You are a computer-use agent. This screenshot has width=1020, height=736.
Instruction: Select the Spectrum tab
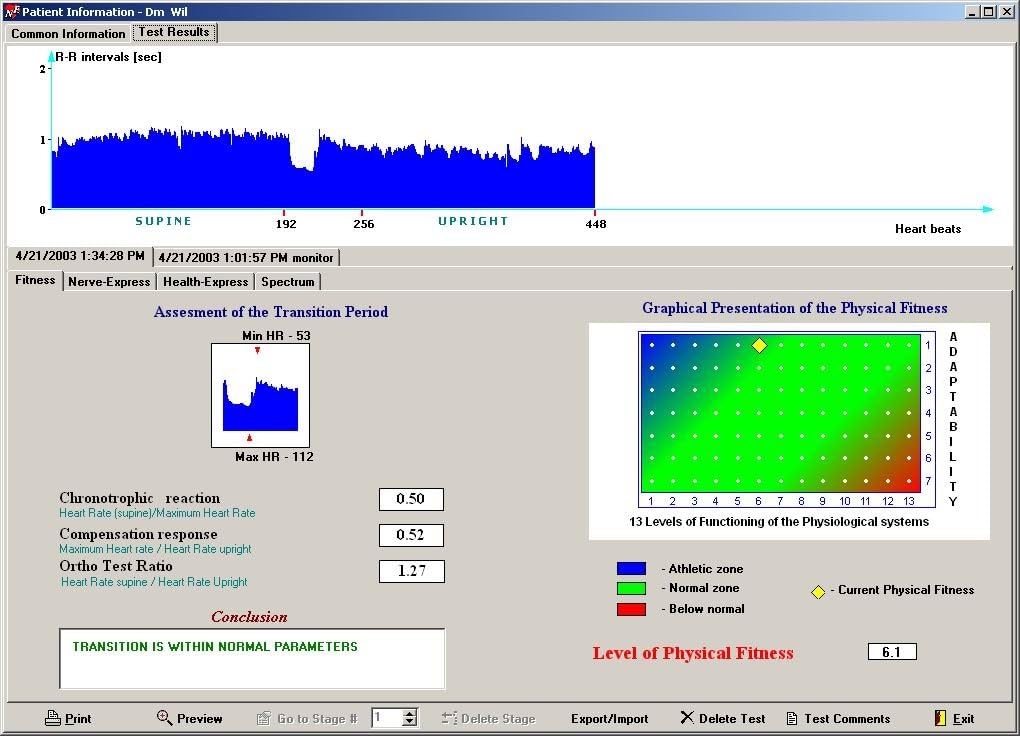[288, 282]
